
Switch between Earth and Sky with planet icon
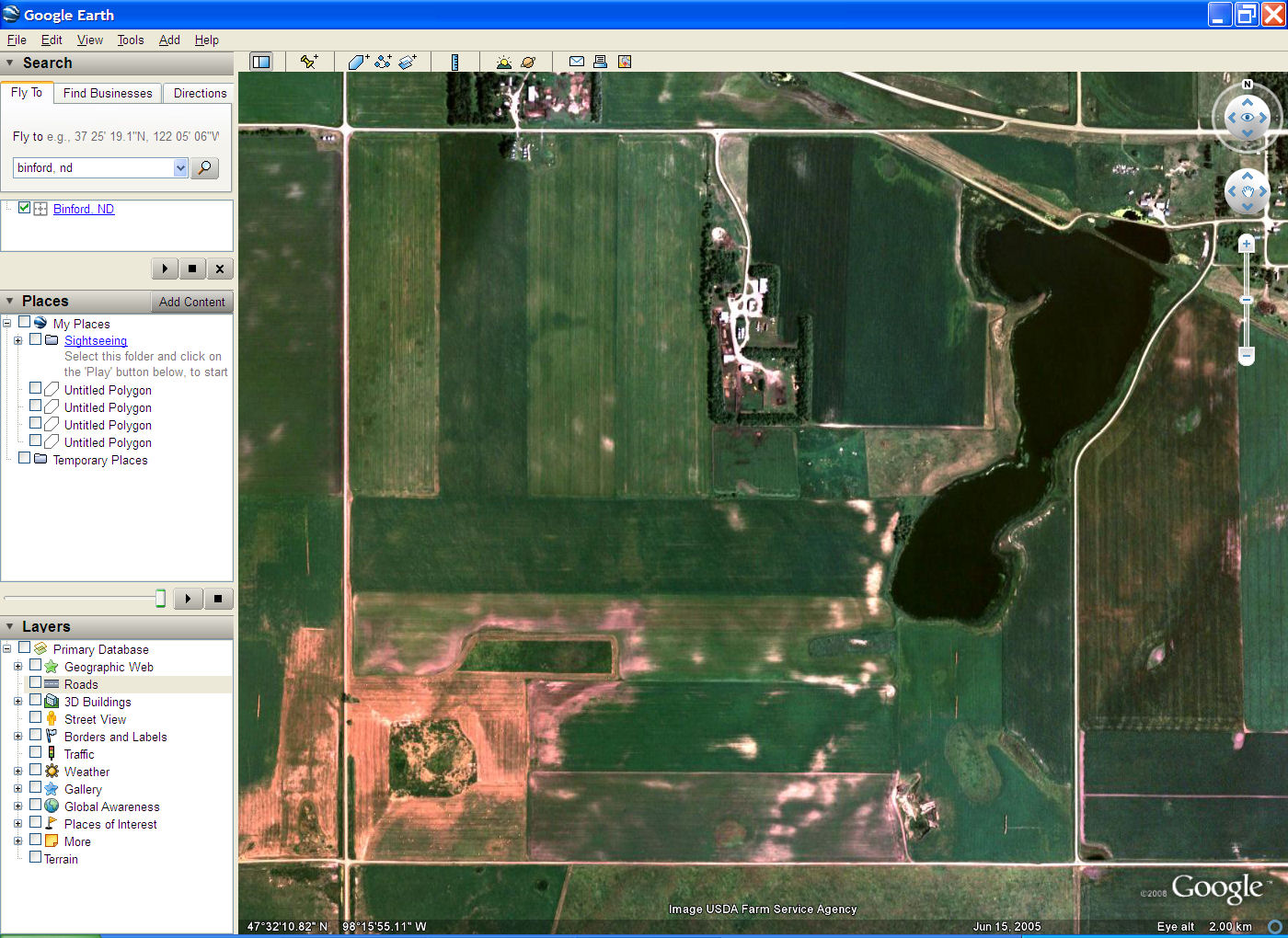[528, 62]
